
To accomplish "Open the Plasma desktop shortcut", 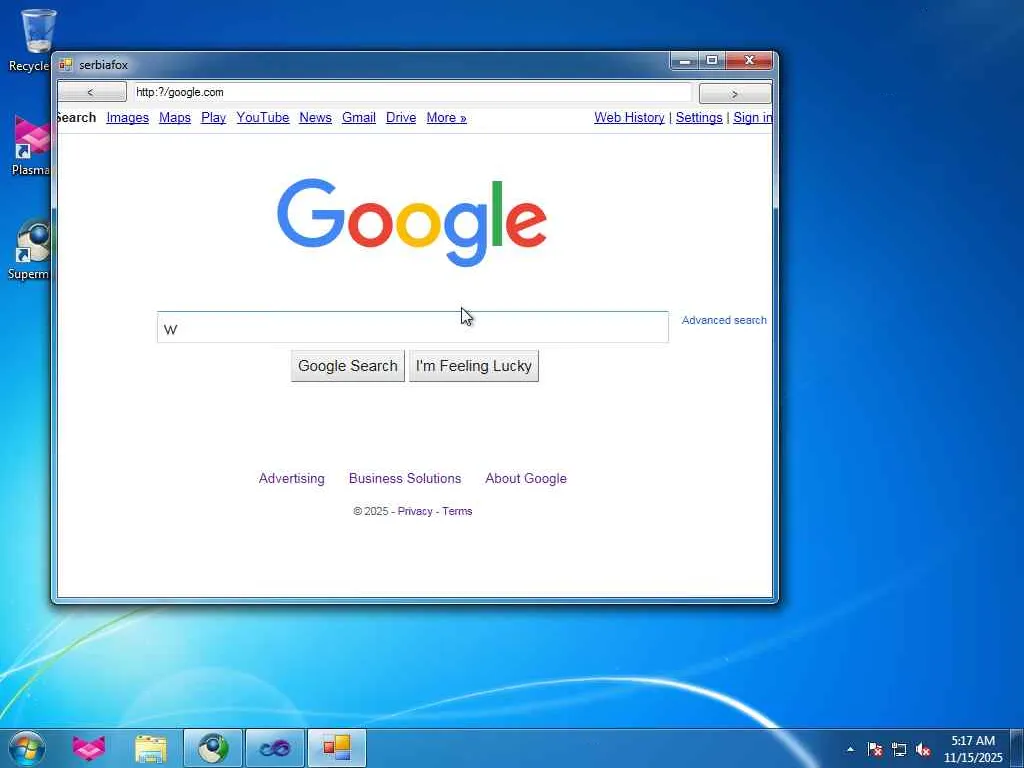I will pos(31,145).
